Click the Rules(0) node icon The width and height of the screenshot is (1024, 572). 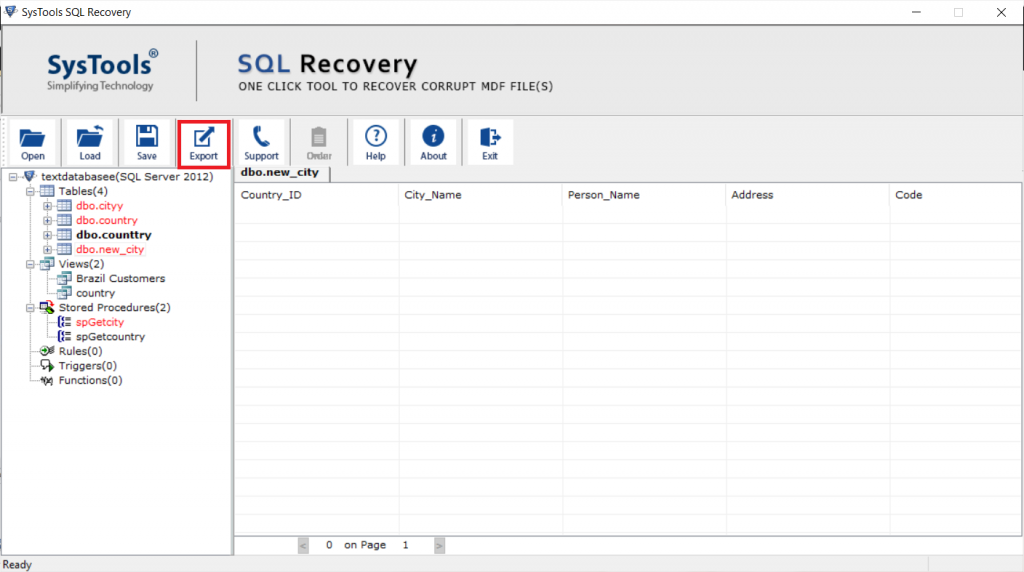pyautogui.click(x=47, y=351)
